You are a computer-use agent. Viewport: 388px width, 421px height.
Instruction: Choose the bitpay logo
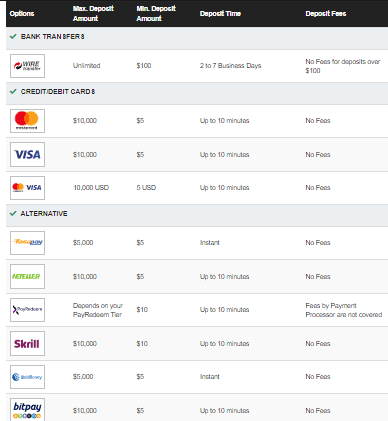(x=27, y=410)
